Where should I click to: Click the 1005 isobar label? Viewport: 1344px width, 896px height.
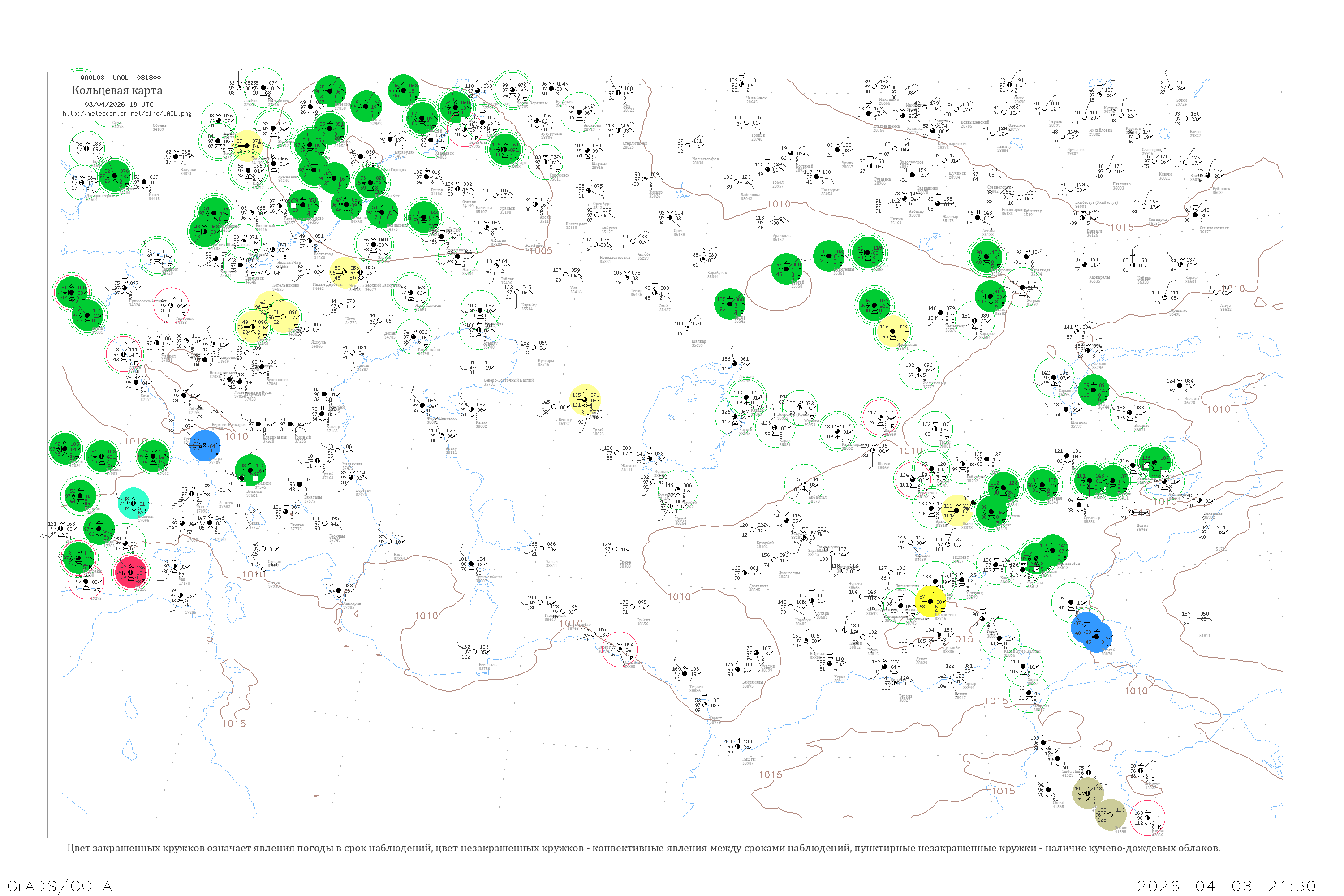541,251
